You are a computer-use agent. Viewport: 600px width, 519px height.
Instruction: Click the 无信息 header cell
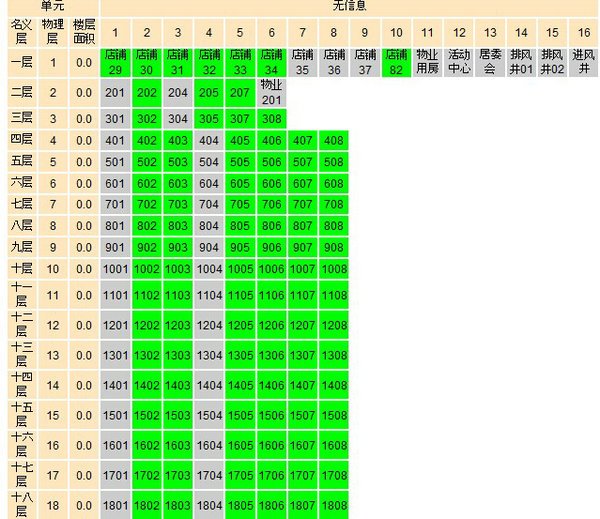tap(349, 8)
